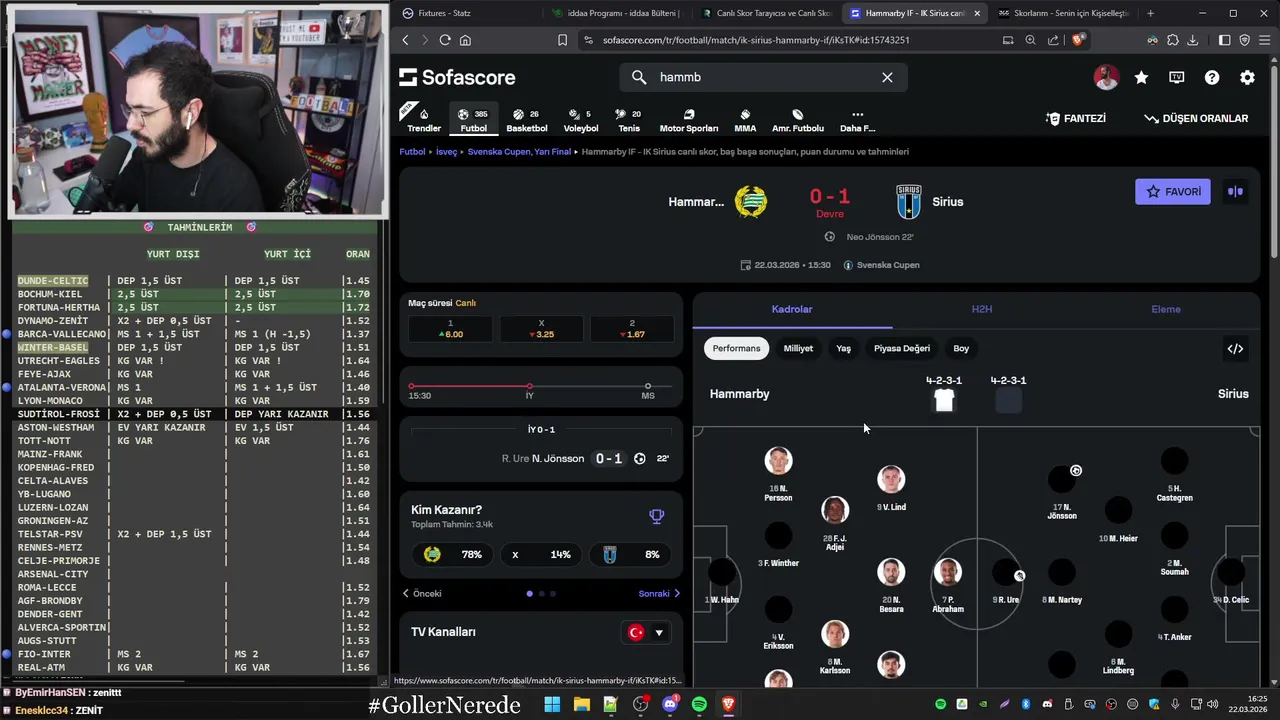The height and width of the screenshot is (720, 1280).
Task: Select the away win odds 1.67
Action: point(632,329)
